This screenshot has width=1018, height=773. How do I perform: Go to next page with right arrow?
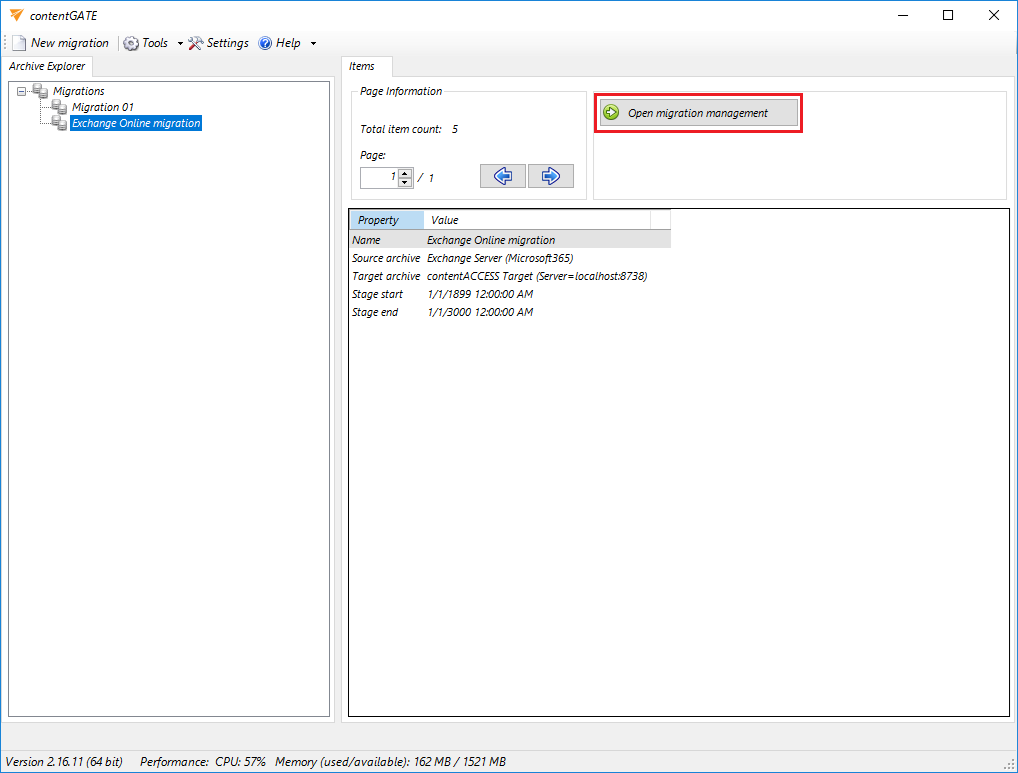pyautogui.click(x=550, y=176)
